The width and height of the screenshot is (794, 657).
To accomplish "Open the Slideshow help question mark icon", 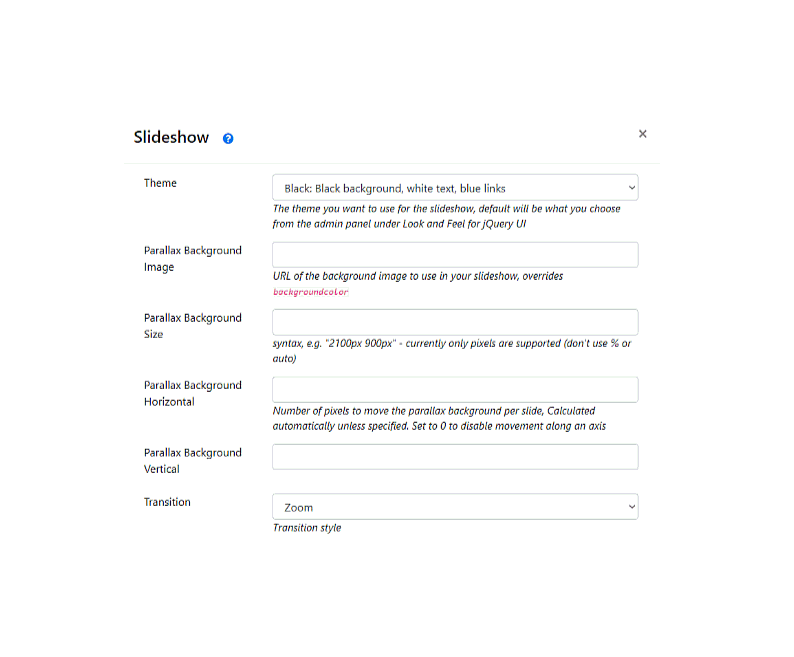I will point(228,138).
